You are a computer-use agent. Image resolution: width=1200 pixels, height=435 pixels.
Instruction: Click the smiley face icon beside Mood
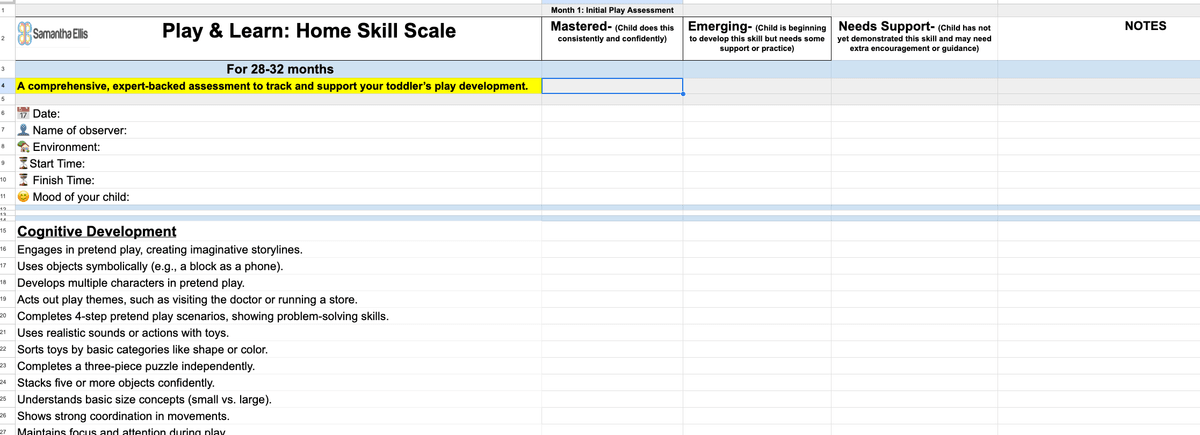(x=24, y=197)
